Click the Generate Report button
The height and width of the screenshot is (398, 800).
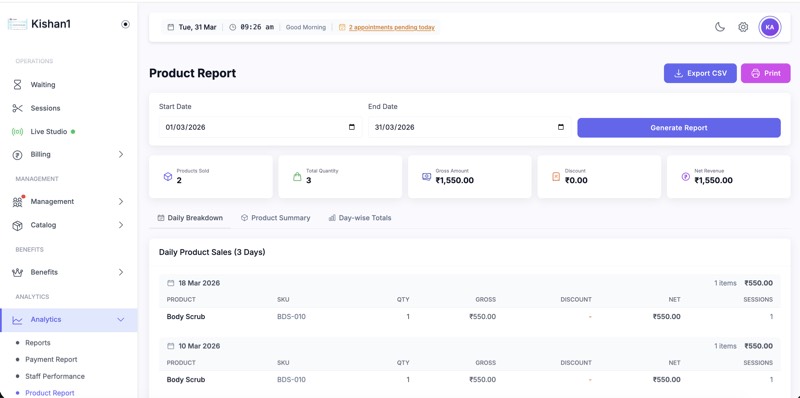(679, 128)
